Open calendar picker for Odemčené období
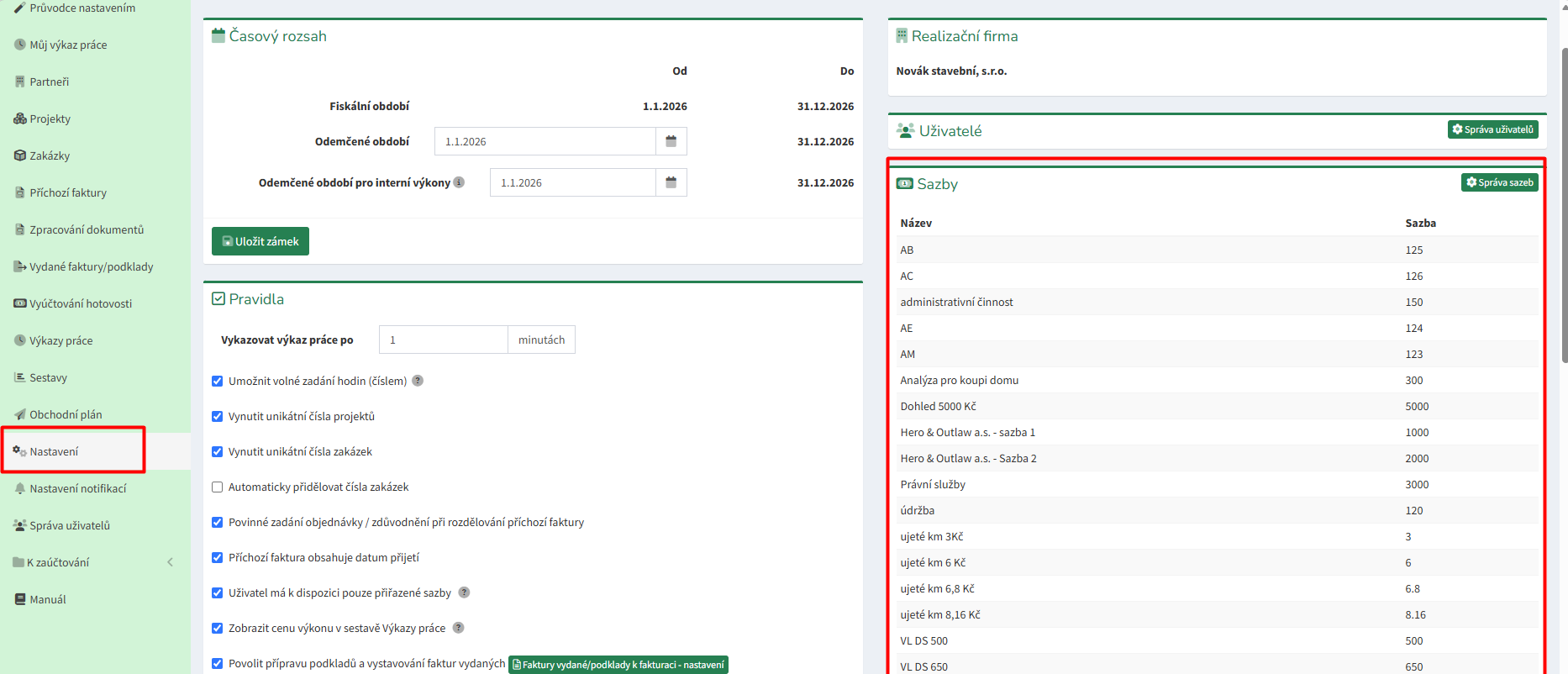 click(671, 141)
